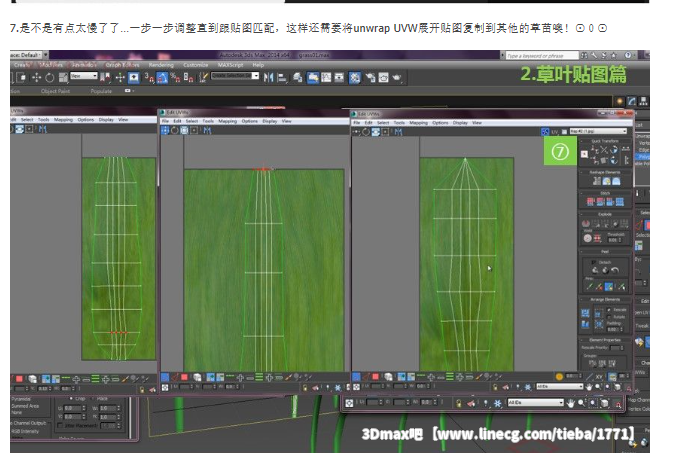
Task: Click the first Peel panel icon
Action: click(595, 270)
